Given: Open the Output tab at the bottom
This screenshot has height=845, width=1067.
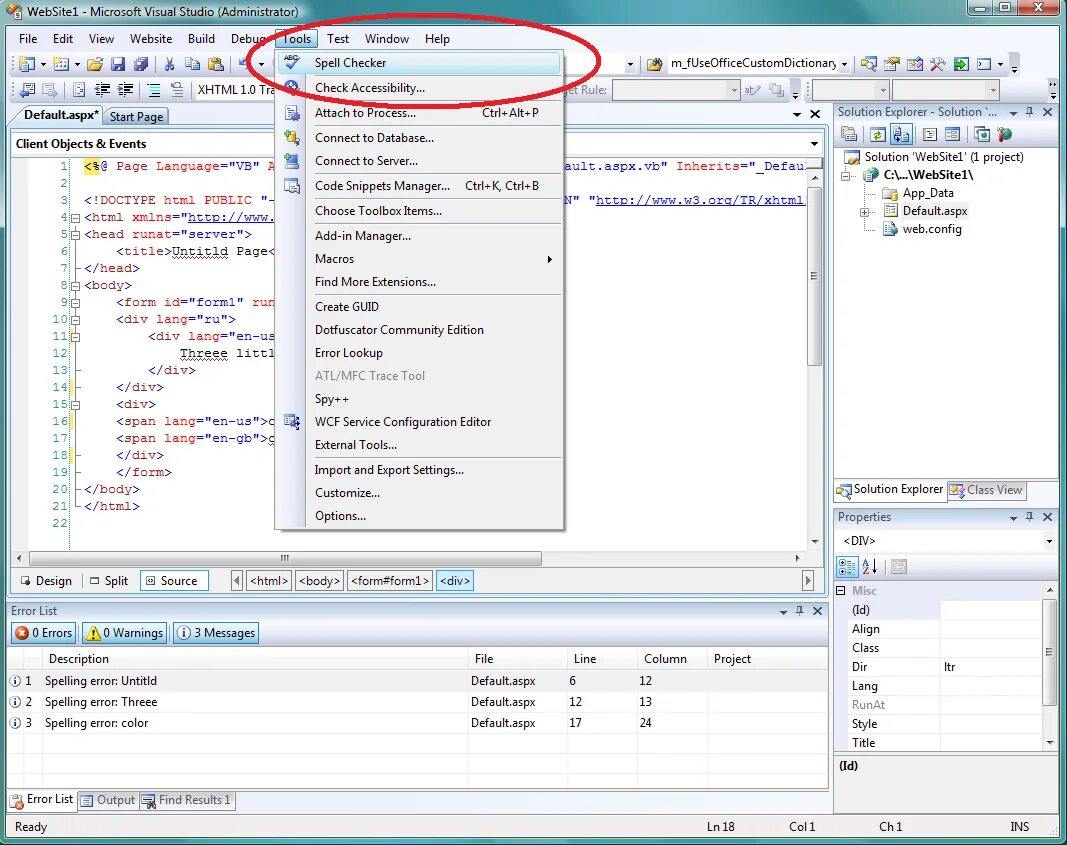Looking at the screenshot, I should pos(109,800).
